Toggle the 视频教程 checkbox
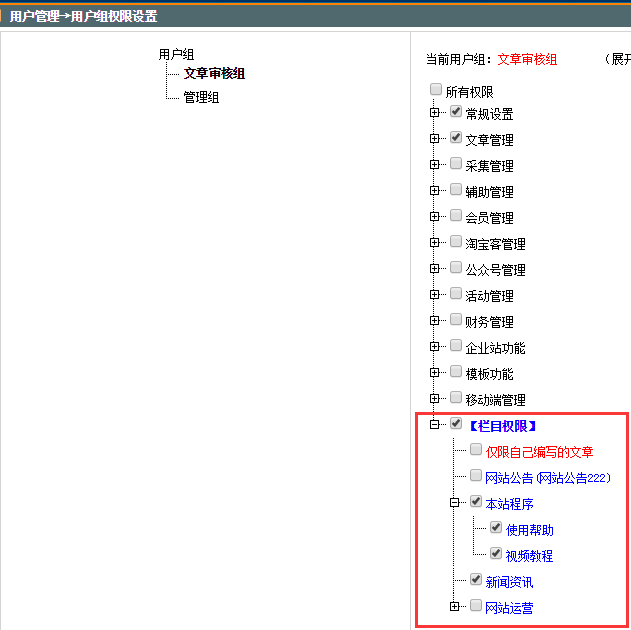 click(x=496, y=554)
